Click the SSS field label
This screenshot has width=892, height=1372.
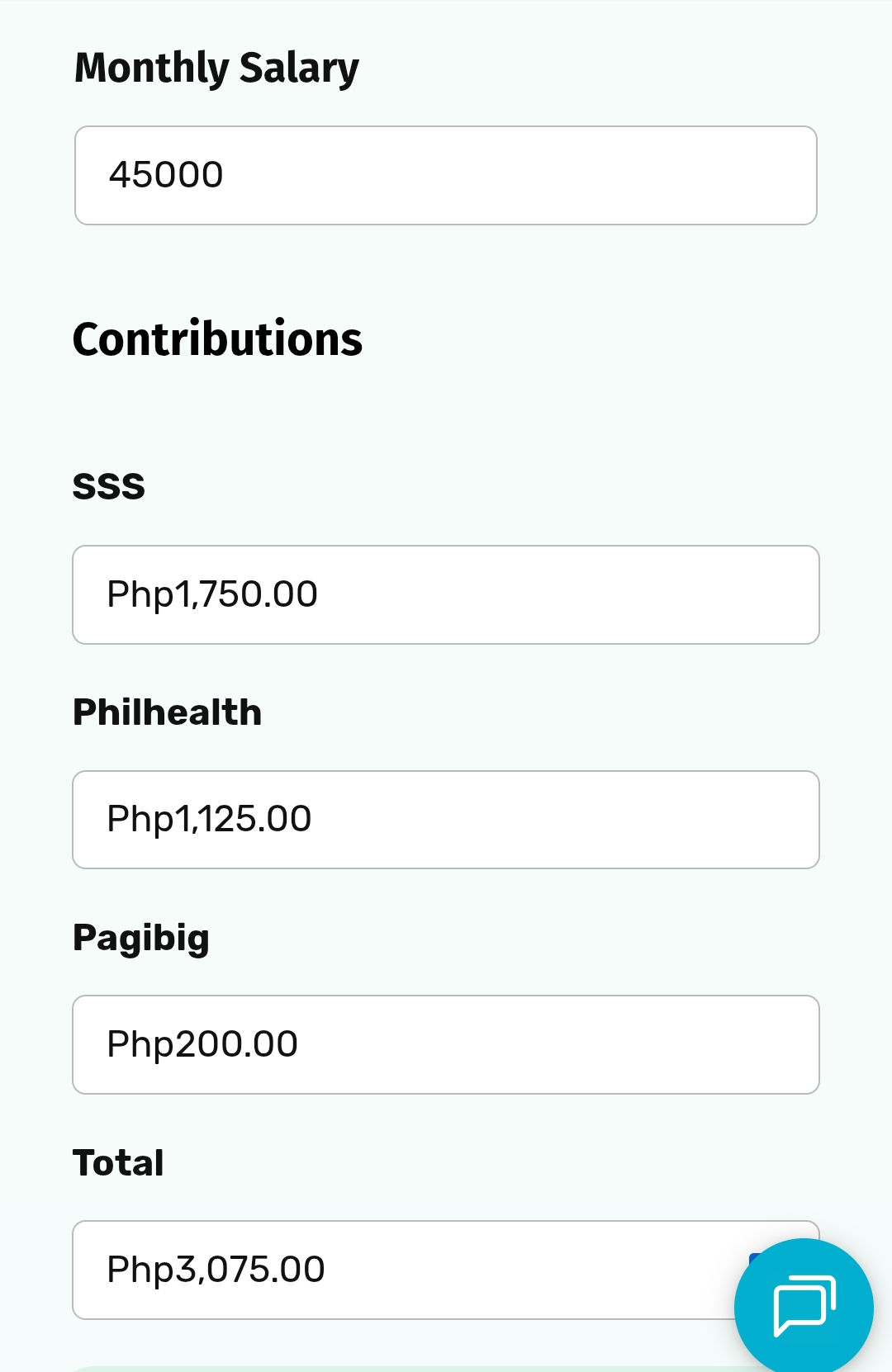point(108,486)
